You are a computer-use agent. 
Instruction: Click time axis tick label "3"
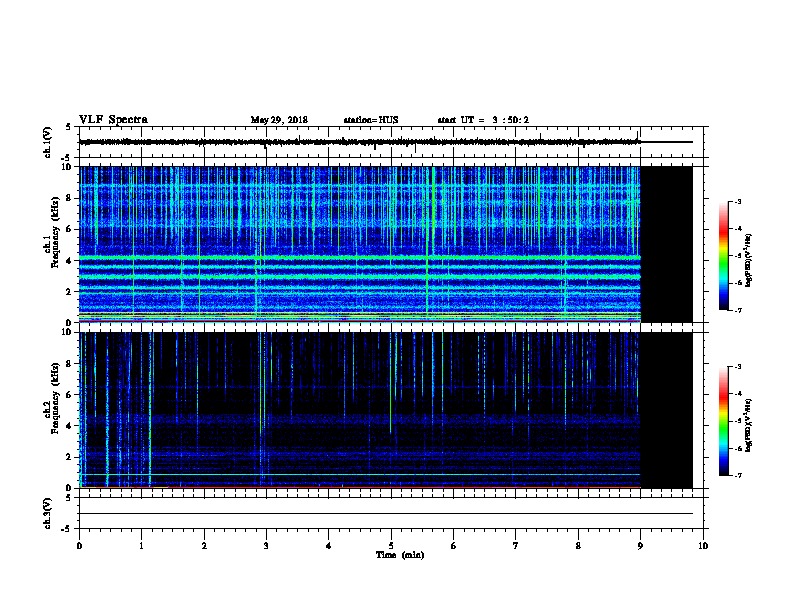pos(266,546)
